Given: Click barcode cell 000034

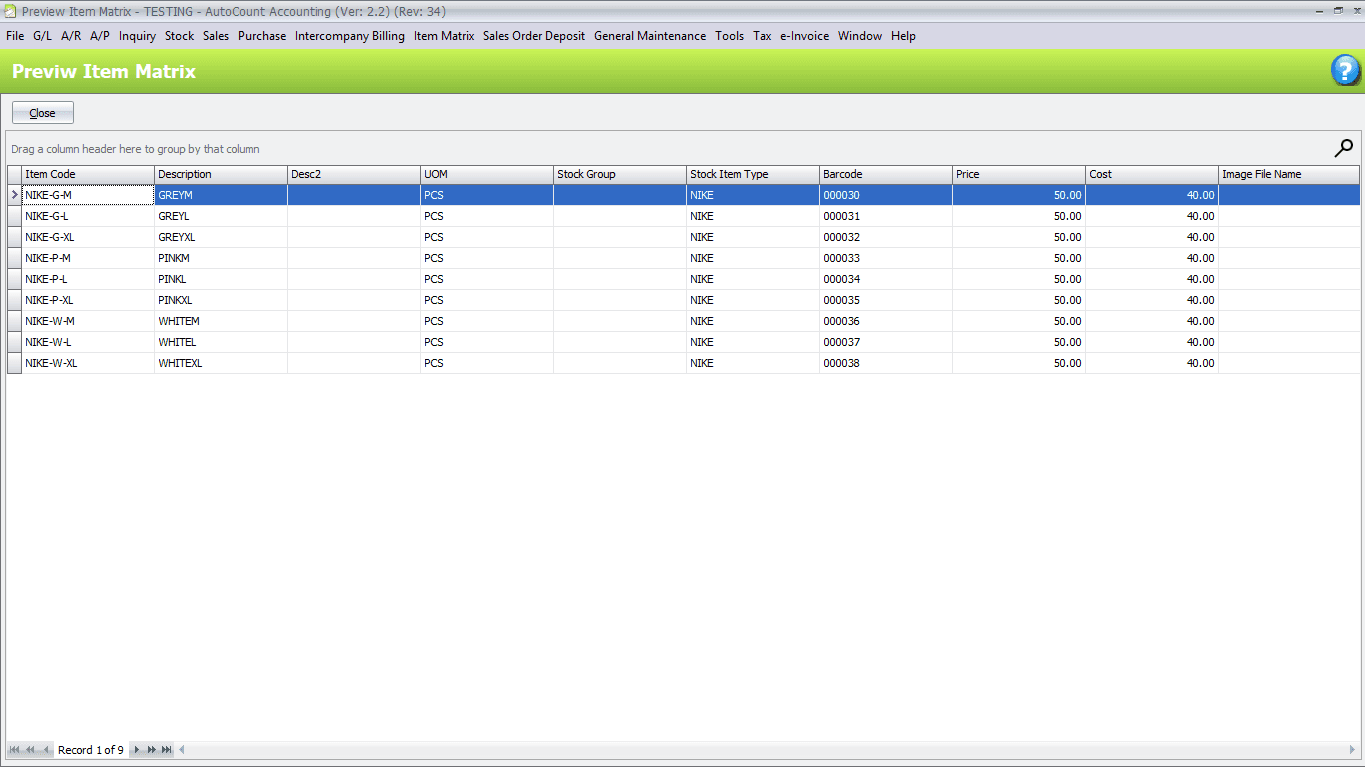Looking at the screenshot, I should [885, 279].
